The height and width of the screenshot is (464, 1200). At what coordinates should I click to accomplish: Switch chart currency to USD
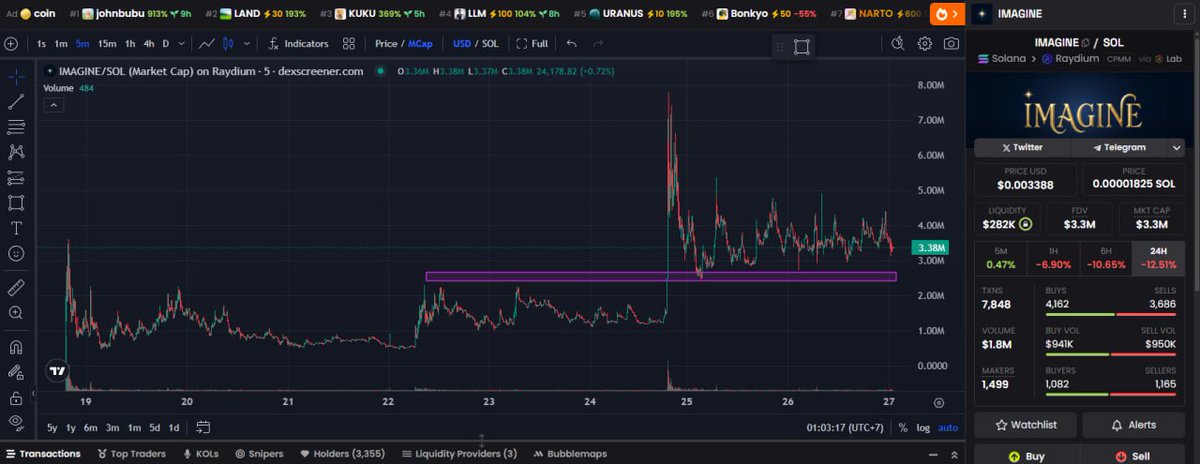coord(461,44)
